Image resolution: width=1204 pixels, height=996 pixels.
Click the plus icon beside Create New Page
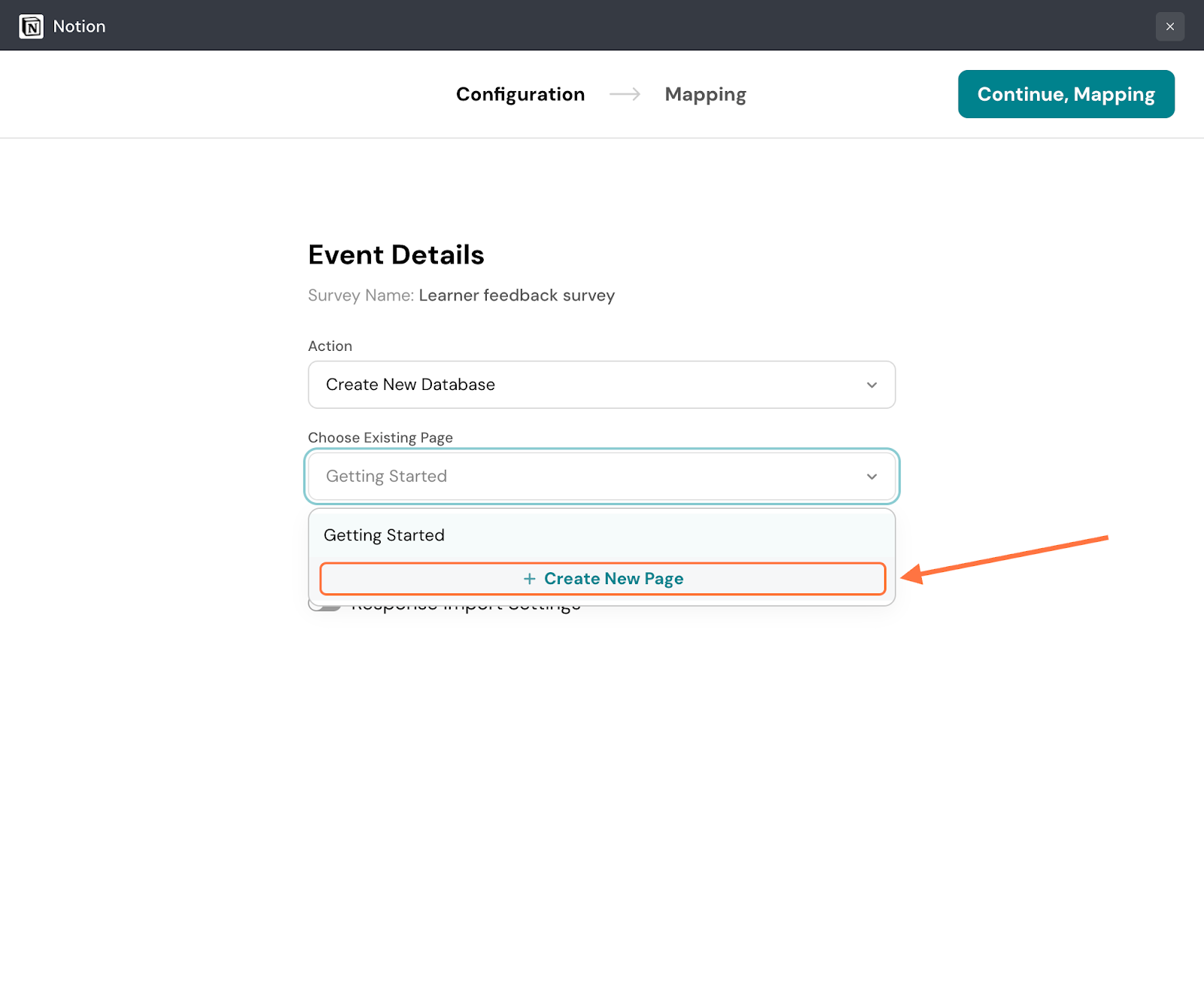(530, 579)
